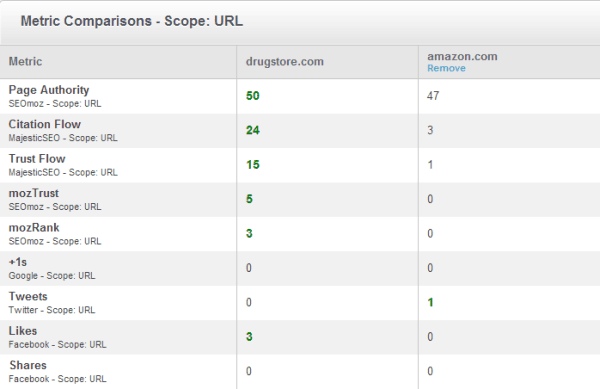Select the amazon.com column header
The height and width of the screenshot is (389, 600).
point(462,56)
